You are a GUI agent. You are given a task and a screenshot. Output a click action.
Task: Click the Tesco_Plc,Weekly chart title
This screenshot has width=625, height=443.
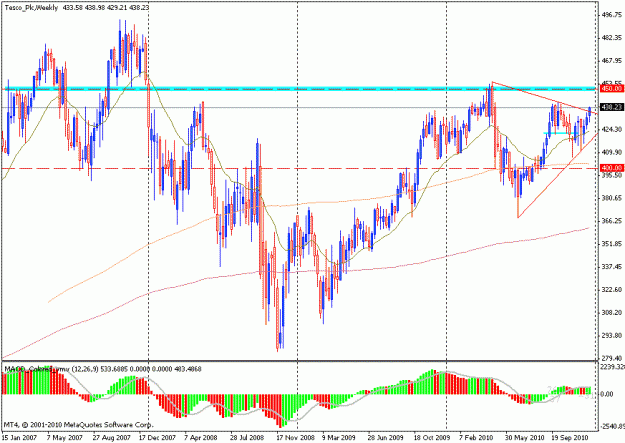coord(31,8)
